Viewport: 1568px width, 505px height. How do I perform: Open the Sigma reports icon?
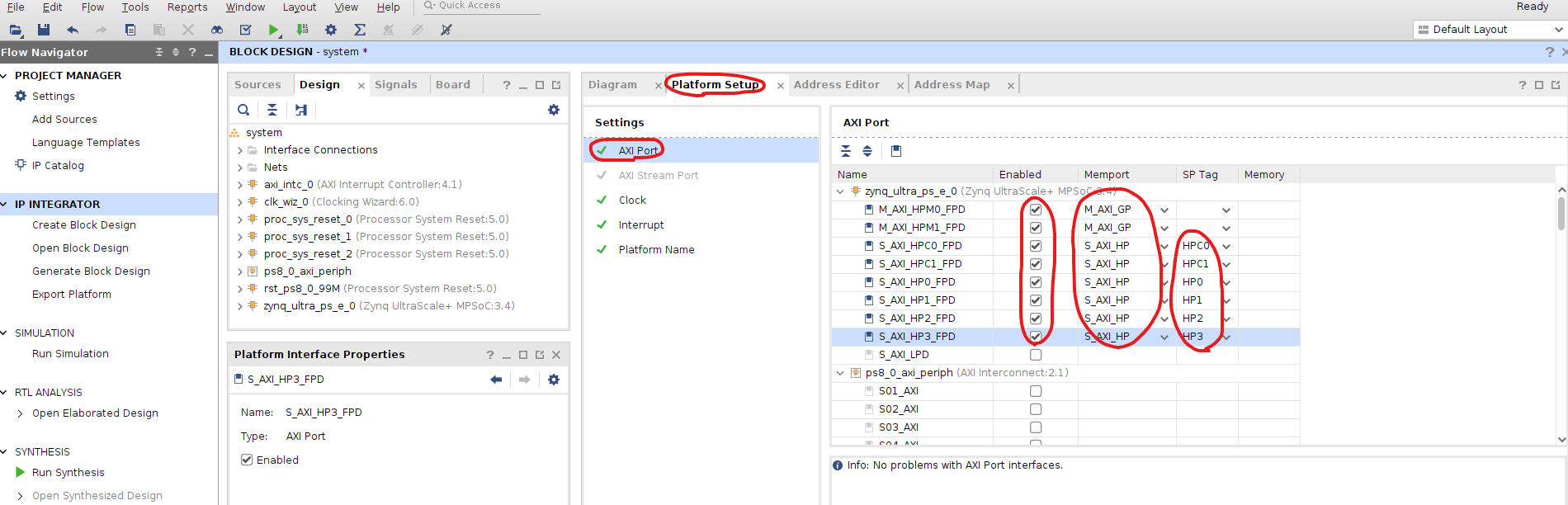click(360, 30)
